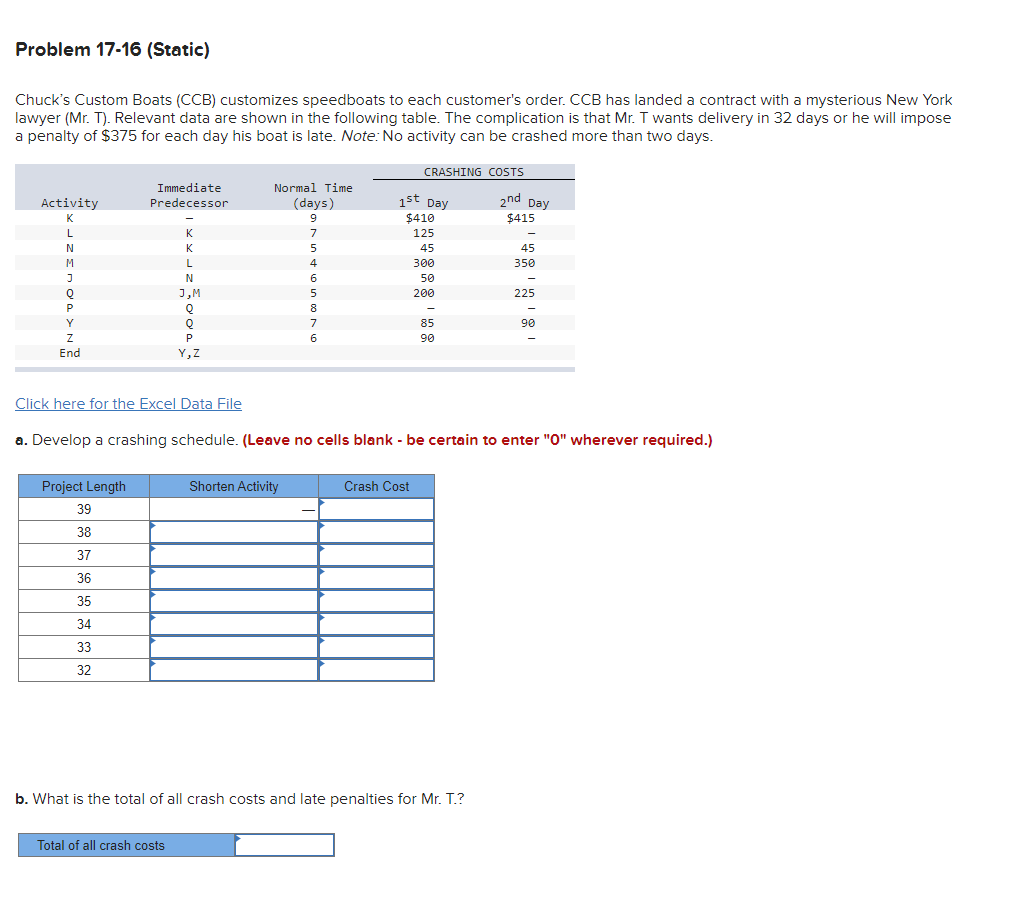1030x921 pixels.
Task: Click the Y,Z predecessor entry for End
Action: [189, 353]
